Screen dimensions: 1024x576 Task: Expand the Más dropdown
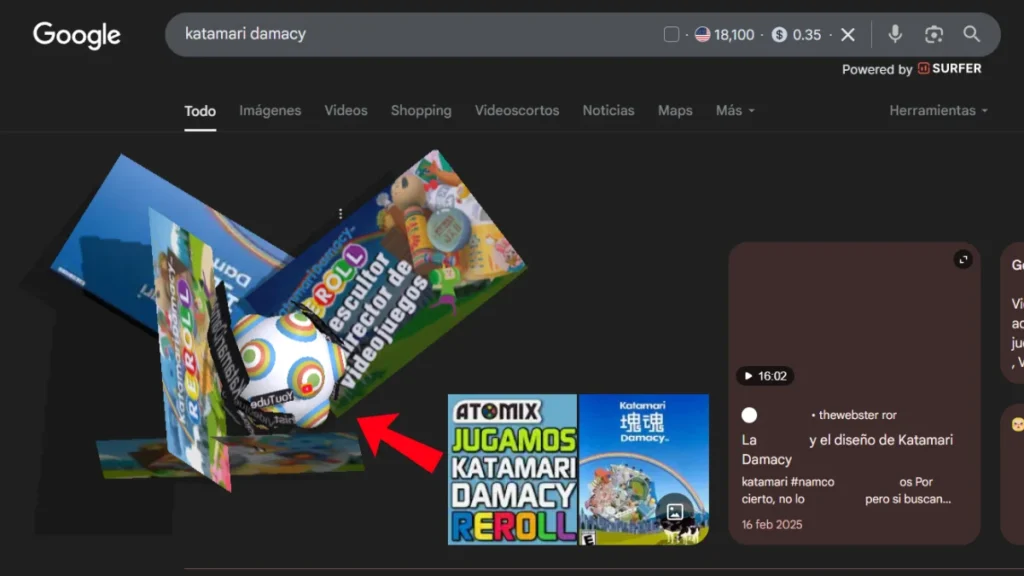tap(735, 110)
